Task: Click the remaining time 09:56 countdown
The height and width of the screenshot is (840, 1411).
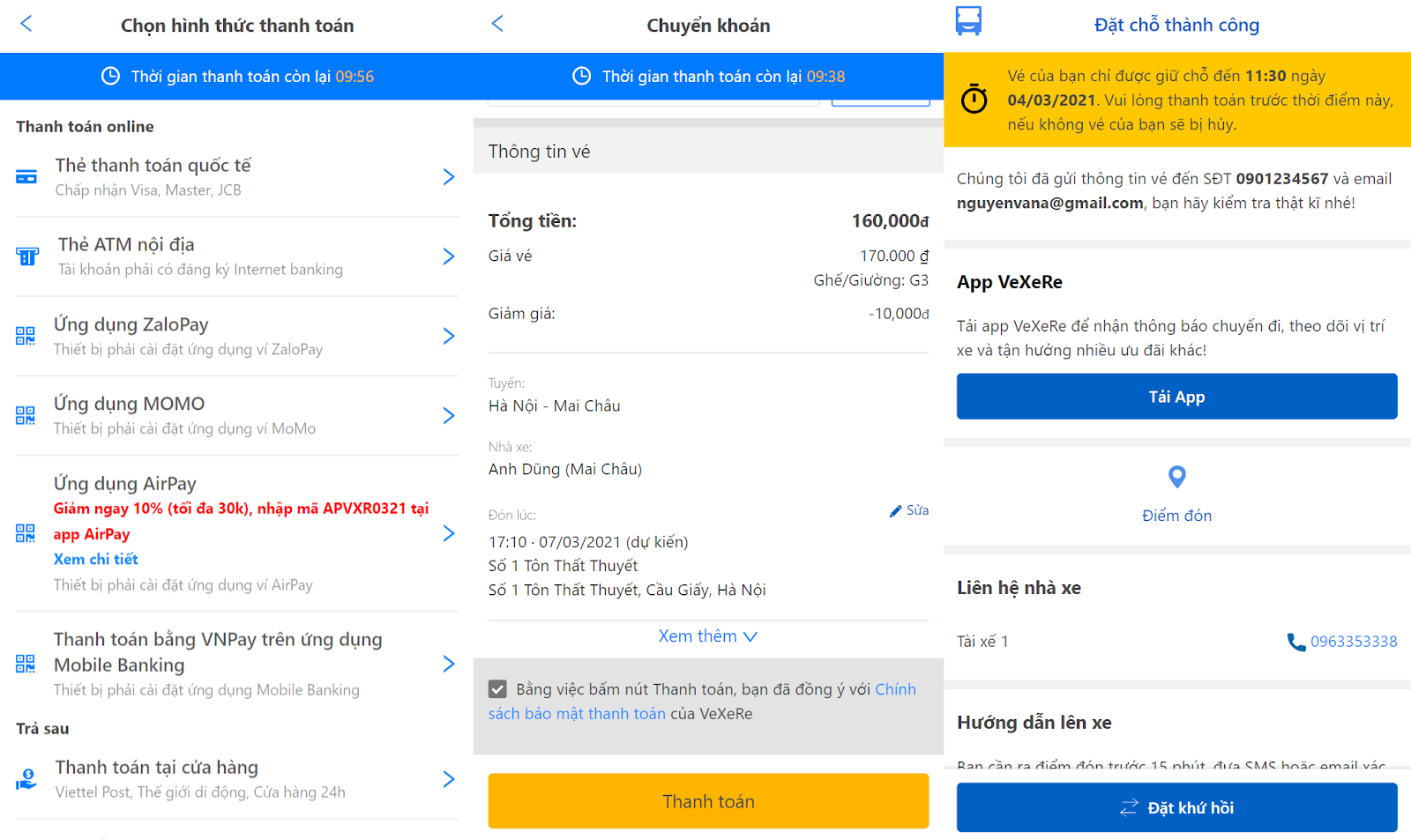Action: point(355,77)
